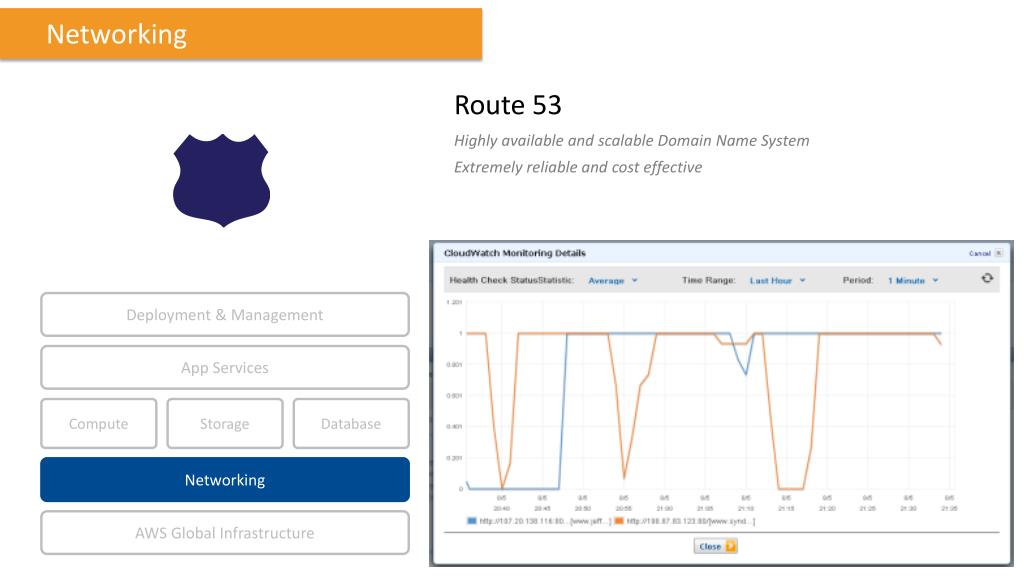Viewport: 1024px width, 576px height.
Task: Click the Networking heading in the orange banner
Action: 117,35
